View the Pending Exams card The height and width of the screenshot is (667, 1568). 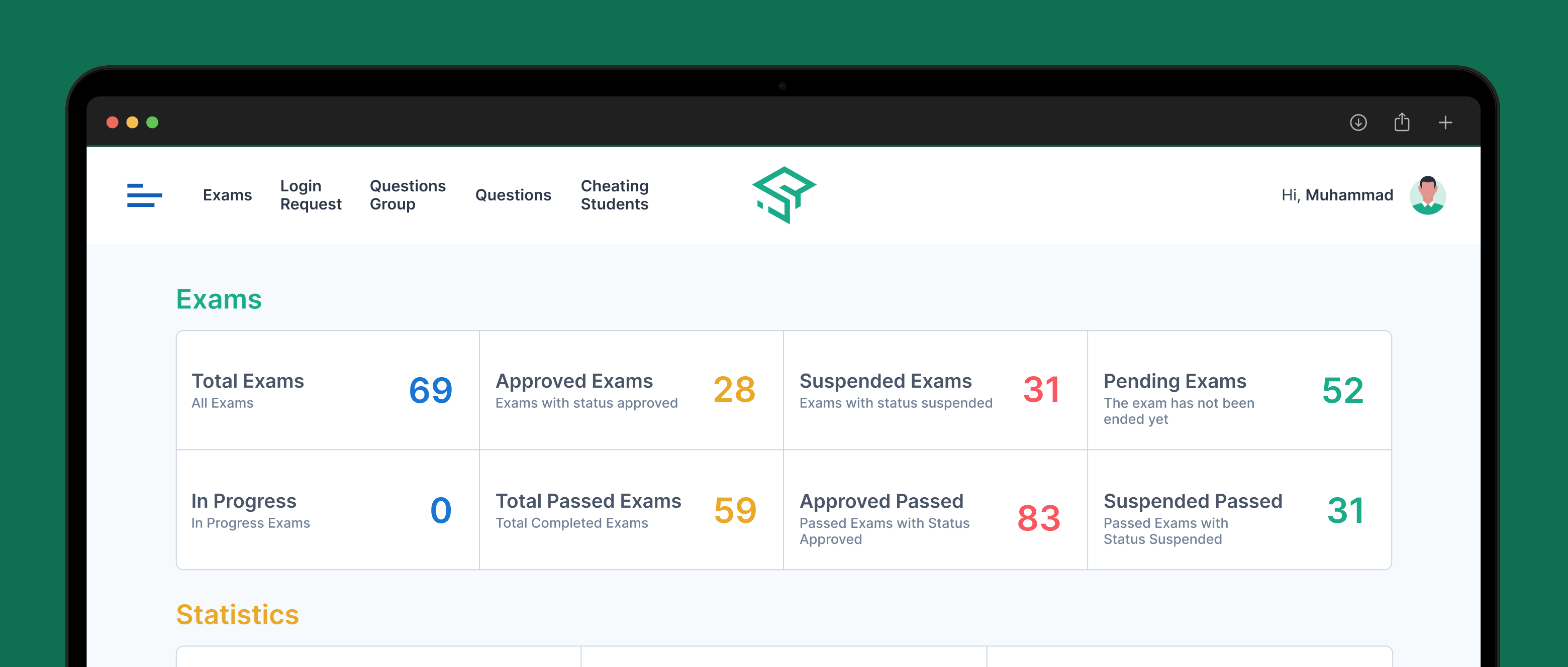(x=1239, y=390)
